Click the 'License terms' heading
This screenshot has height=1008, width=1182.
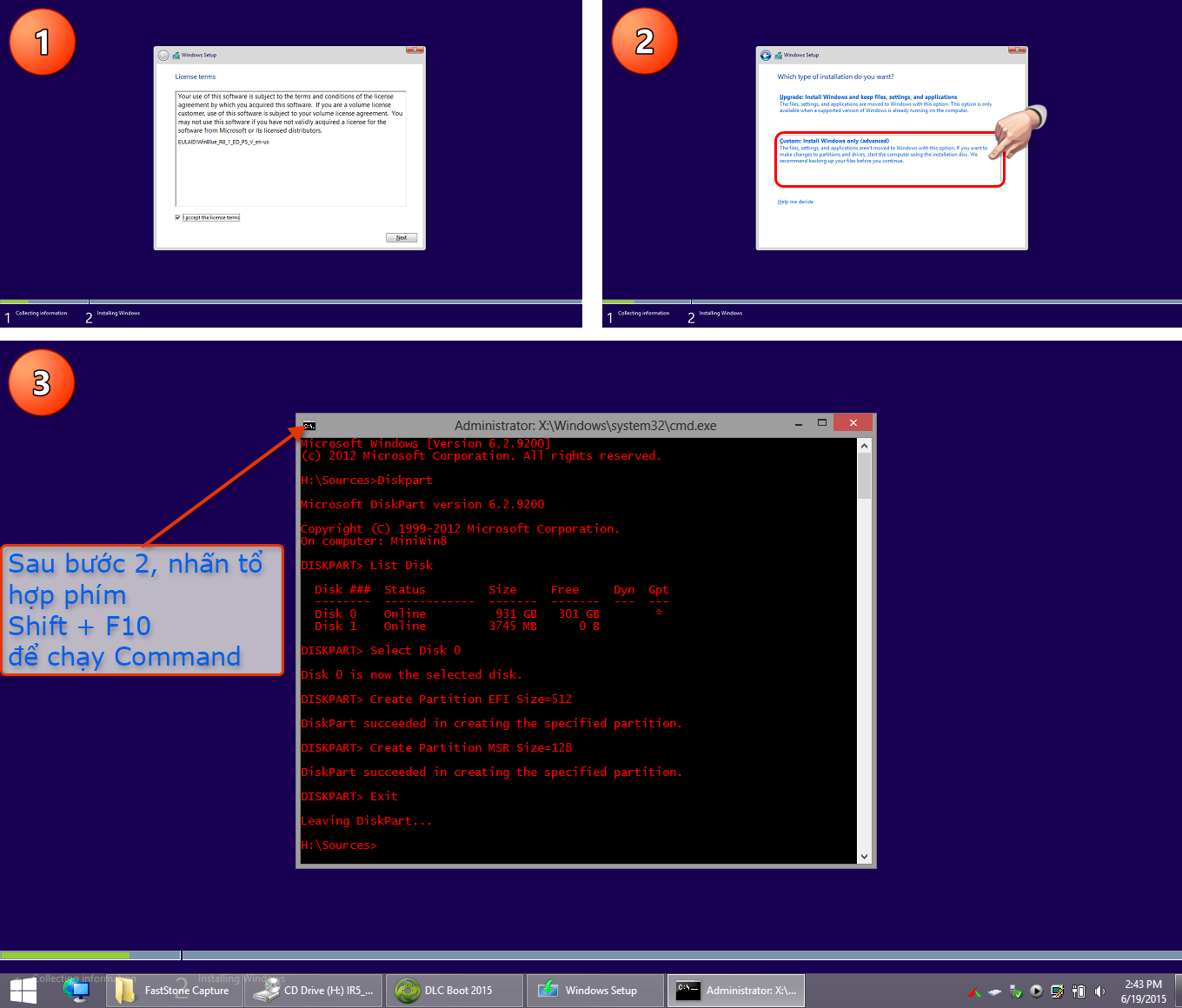coord(196,76)
